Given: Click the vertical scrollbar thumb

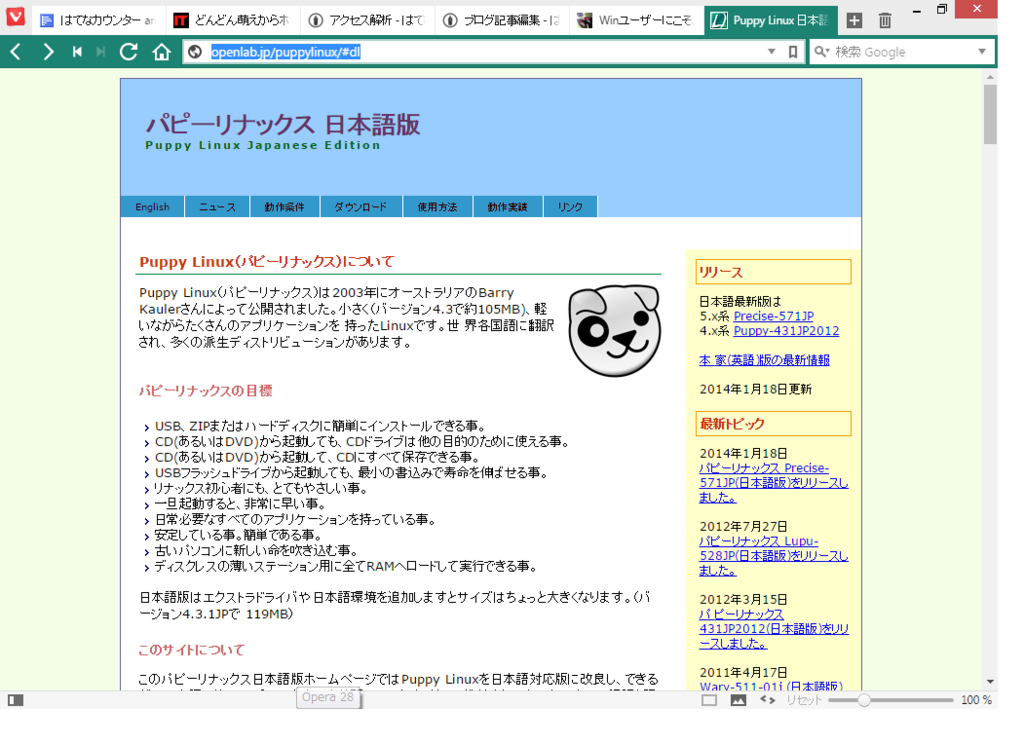Looking at the screenshot, I should click(x=990, y=114).
